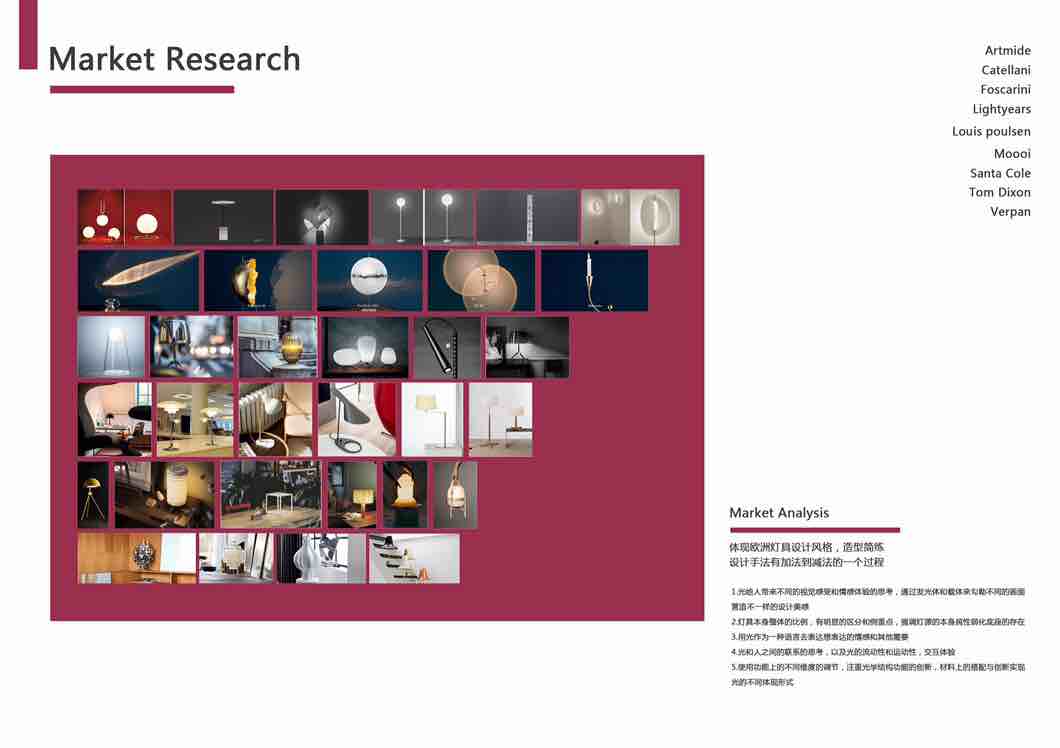Select the amber glass lamp by window thumbnail

(278, 346)
